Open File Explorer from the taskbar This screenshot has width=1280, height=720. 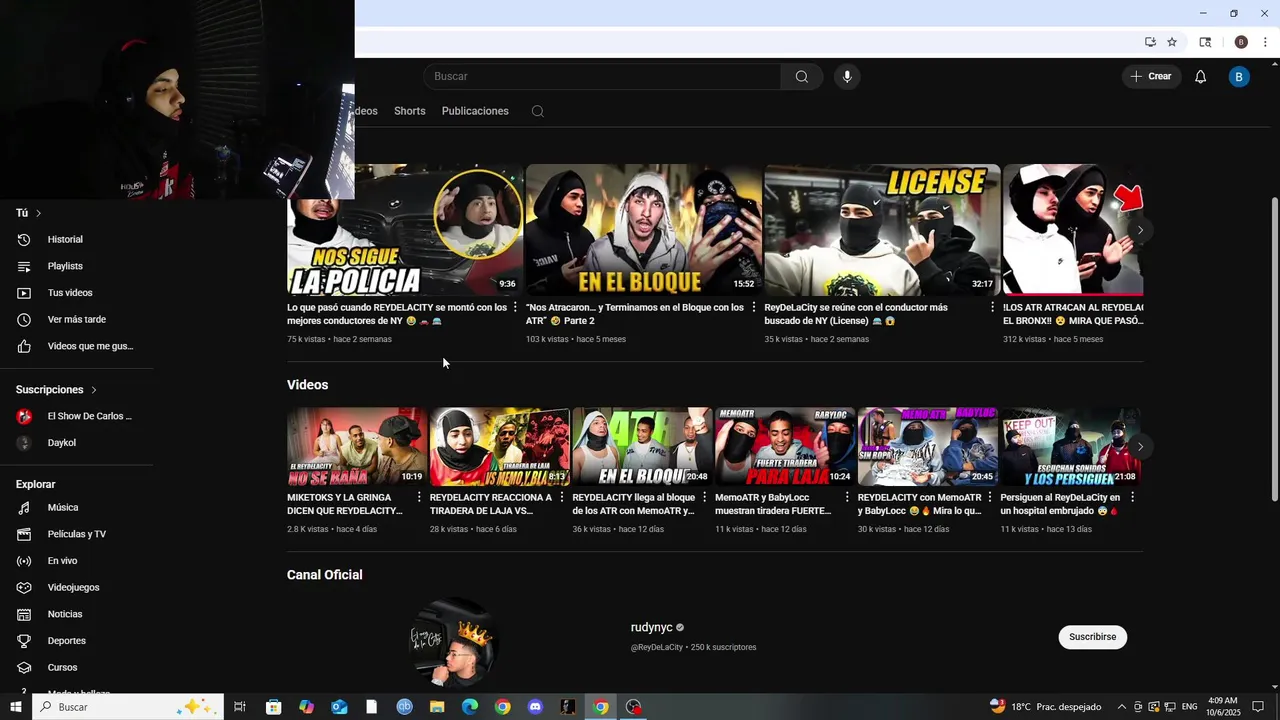tap(437, 707)
